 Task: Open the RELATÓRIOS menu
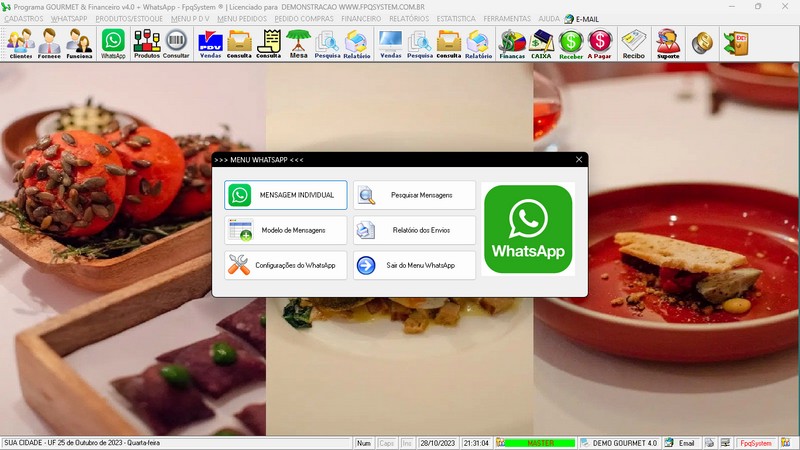point(409,19)
